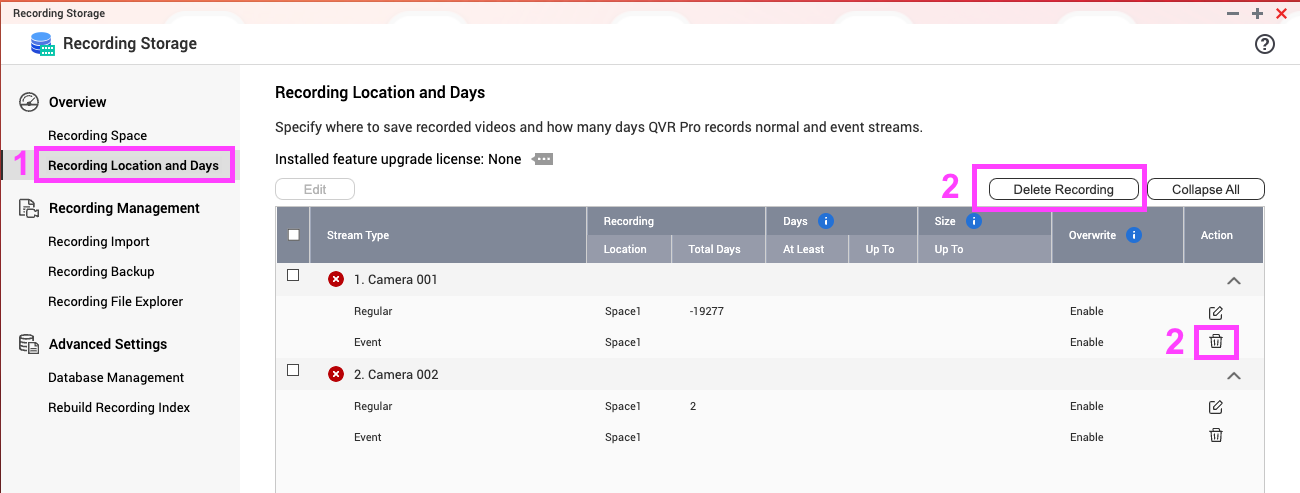Click the trash icon for Camera 002 Event
The image size is (1300, 493).
[1216, 436]
